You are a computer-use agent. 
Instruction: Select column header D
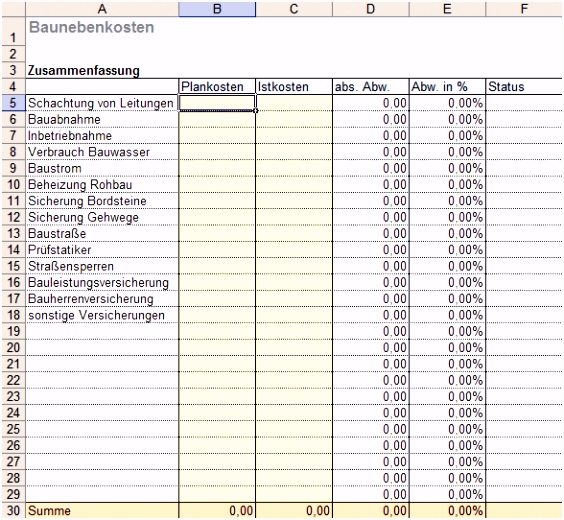[370, 9]
